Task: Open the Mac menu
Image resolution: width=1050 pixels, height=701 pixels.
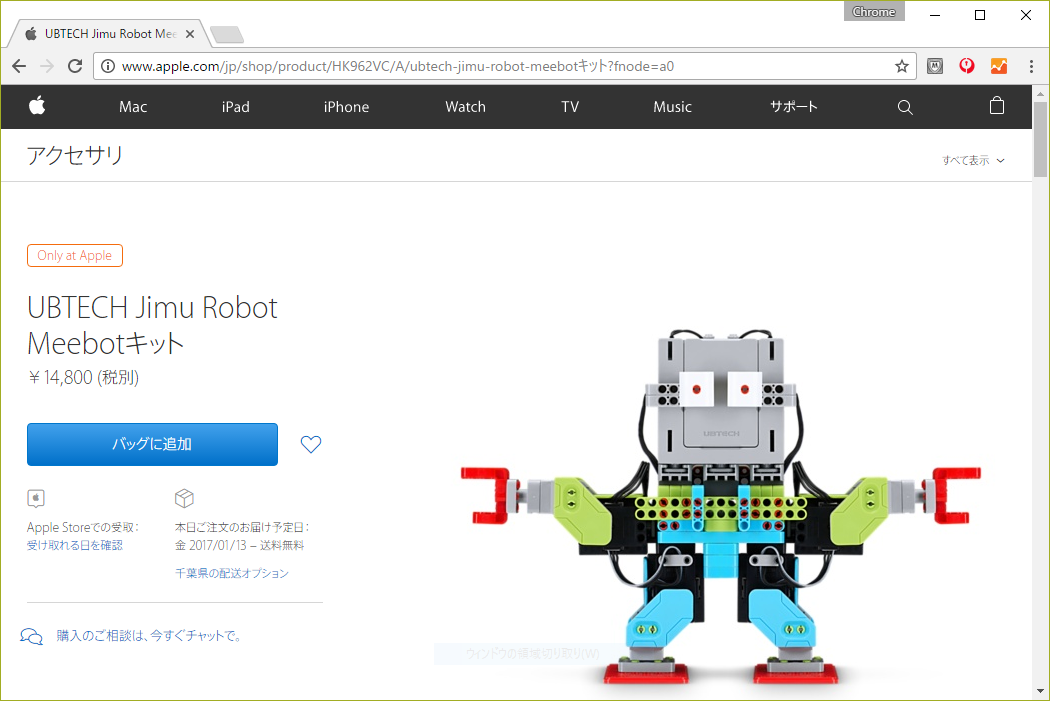Action: pos(133,106)
